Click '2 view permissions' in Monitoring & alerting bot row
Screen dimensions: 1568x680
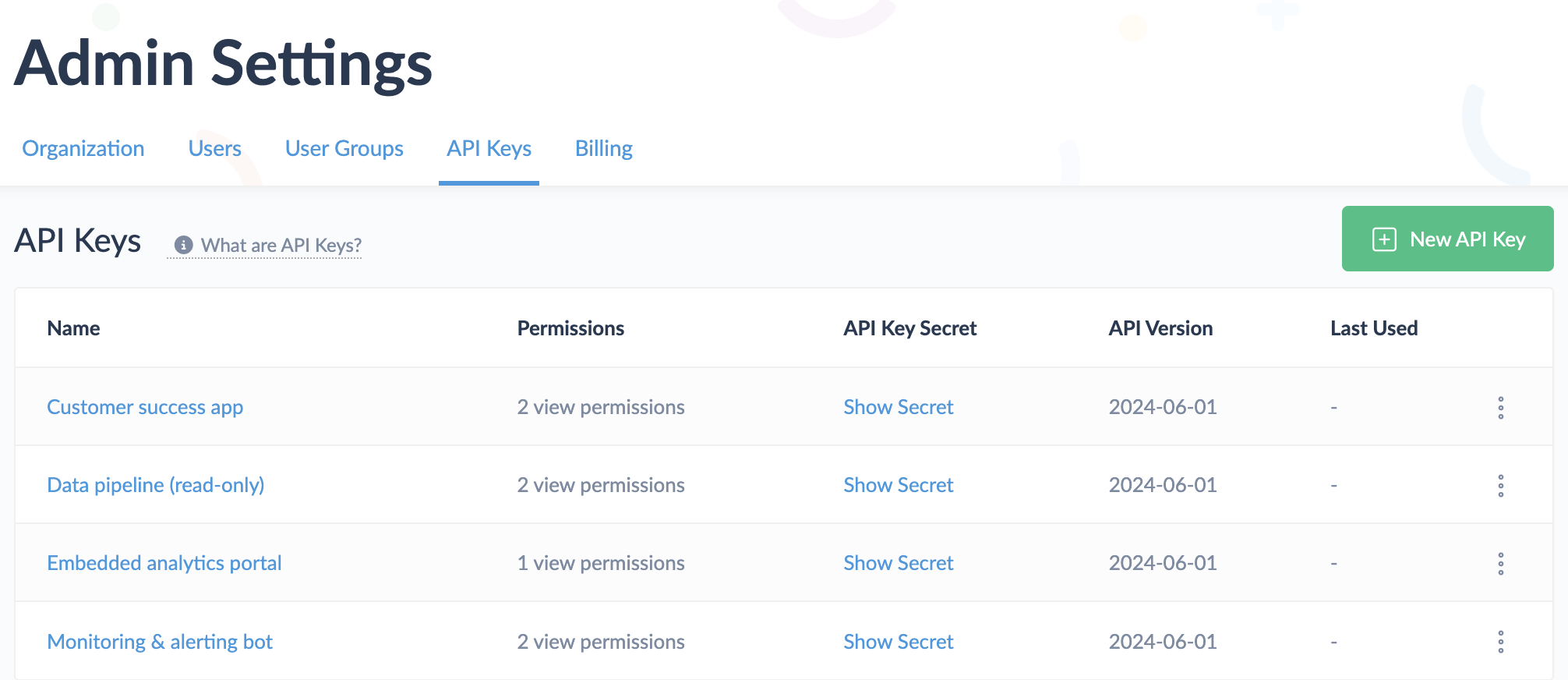coord(601,642)
